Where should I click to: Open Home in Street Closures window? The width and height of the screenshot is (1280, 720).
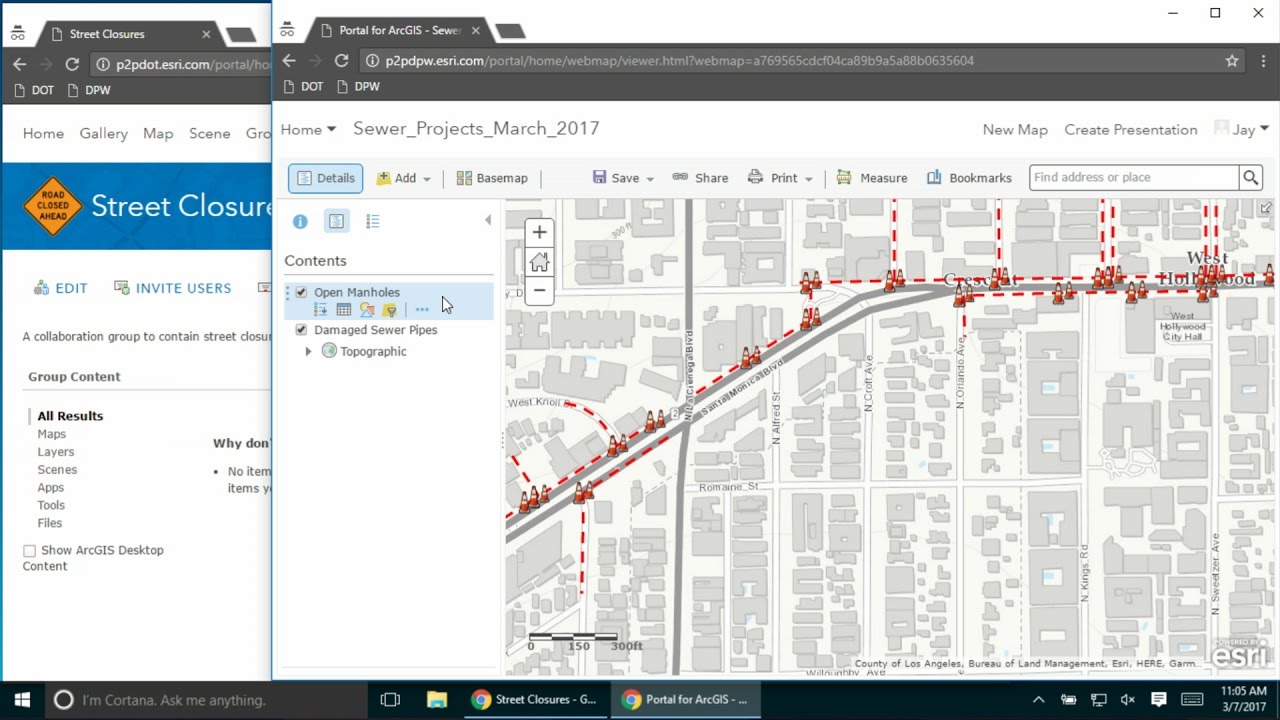43,133
